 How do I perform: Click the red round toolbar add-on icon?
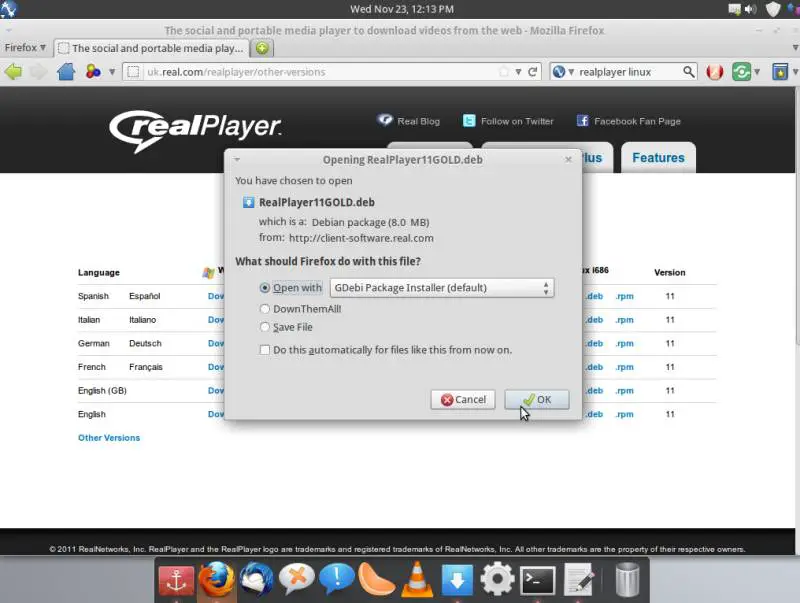coord(715,72)
